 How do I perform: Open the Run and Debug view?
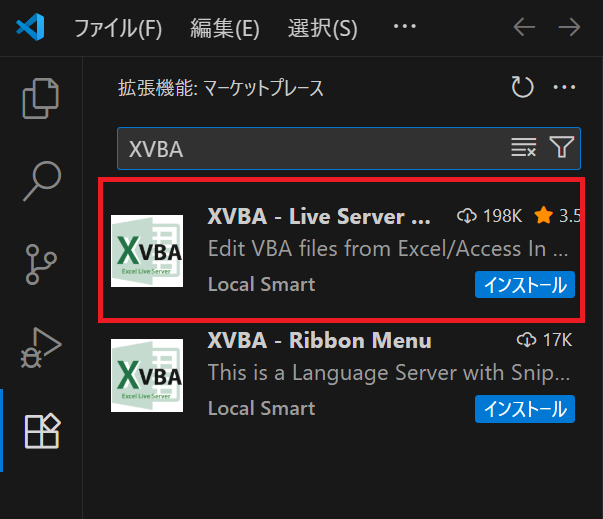coord(41,346)
